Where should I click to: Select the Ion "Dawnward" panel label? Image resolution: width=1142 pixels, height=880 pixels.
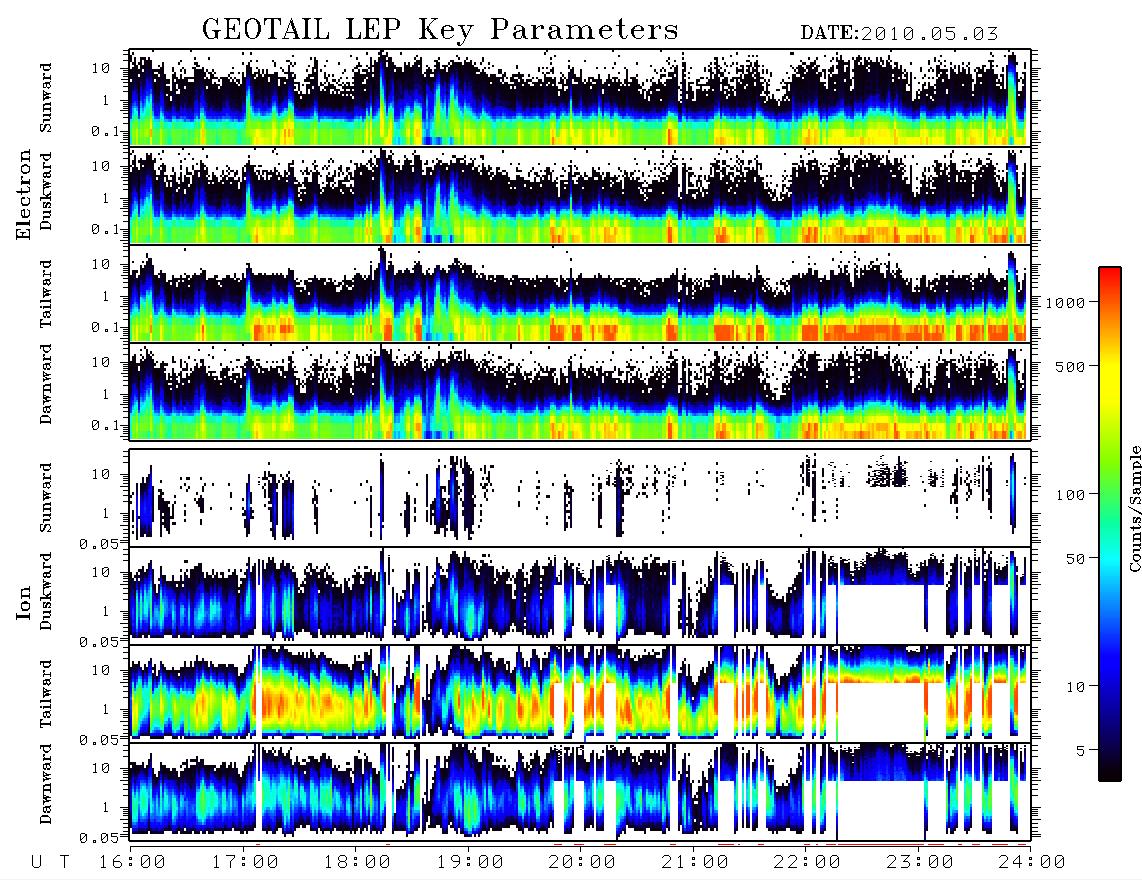46,784
